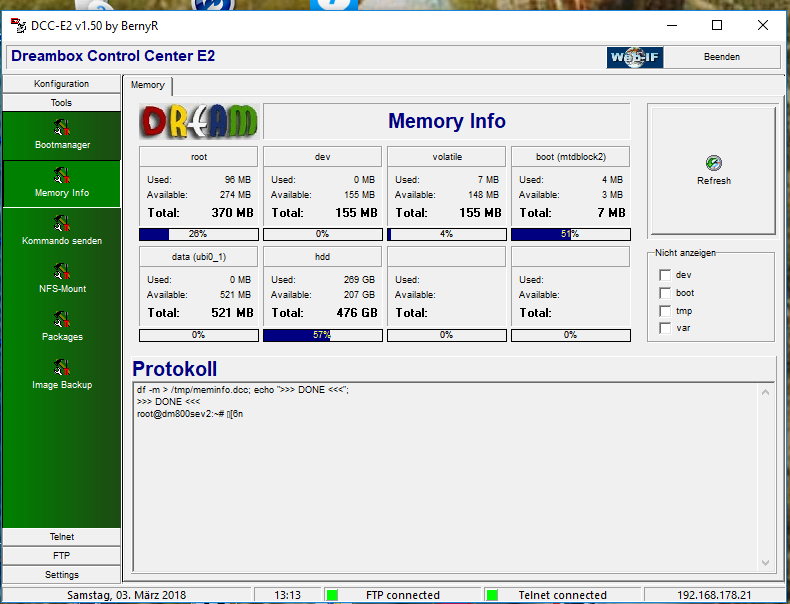Viewport: 790px width, 604px height.
Task: Click the DCC-E2 title bar app icon
Action: coord(18,25)
